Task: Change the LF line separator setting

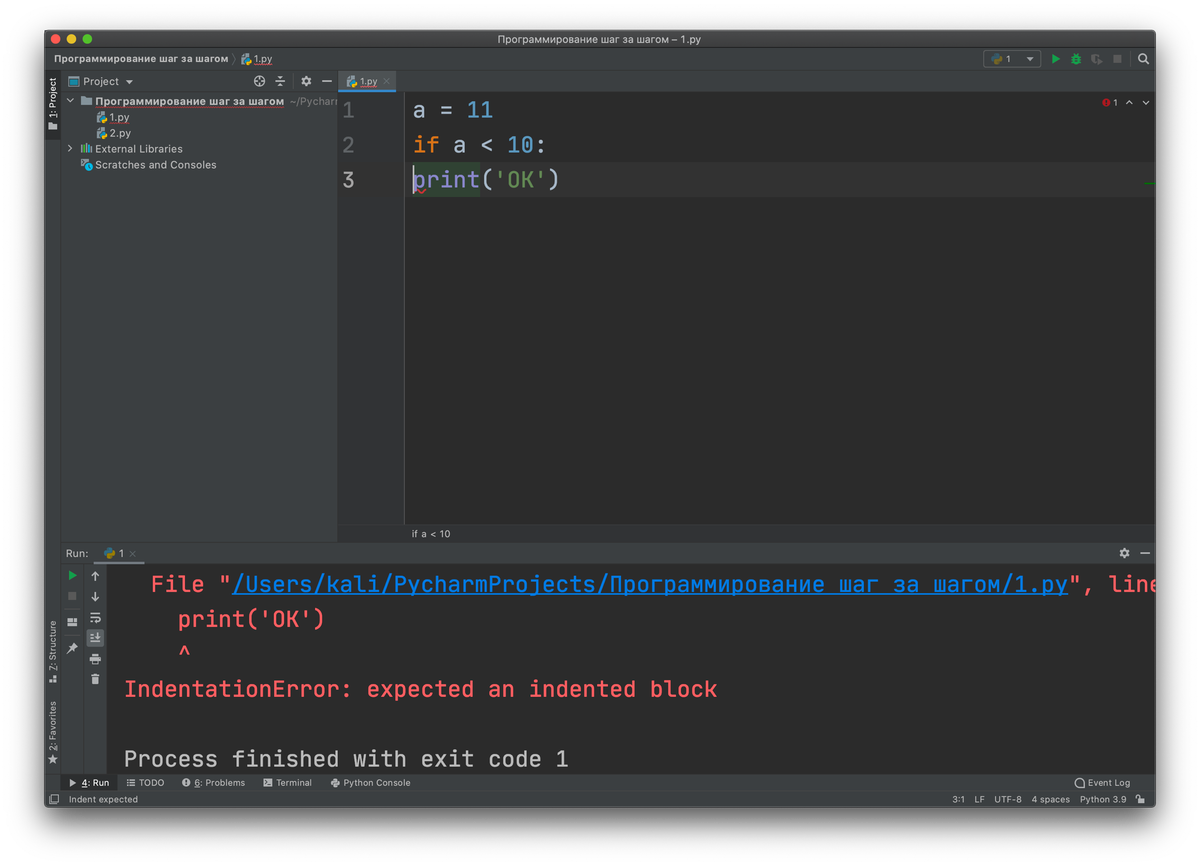Action: [980, 800]
